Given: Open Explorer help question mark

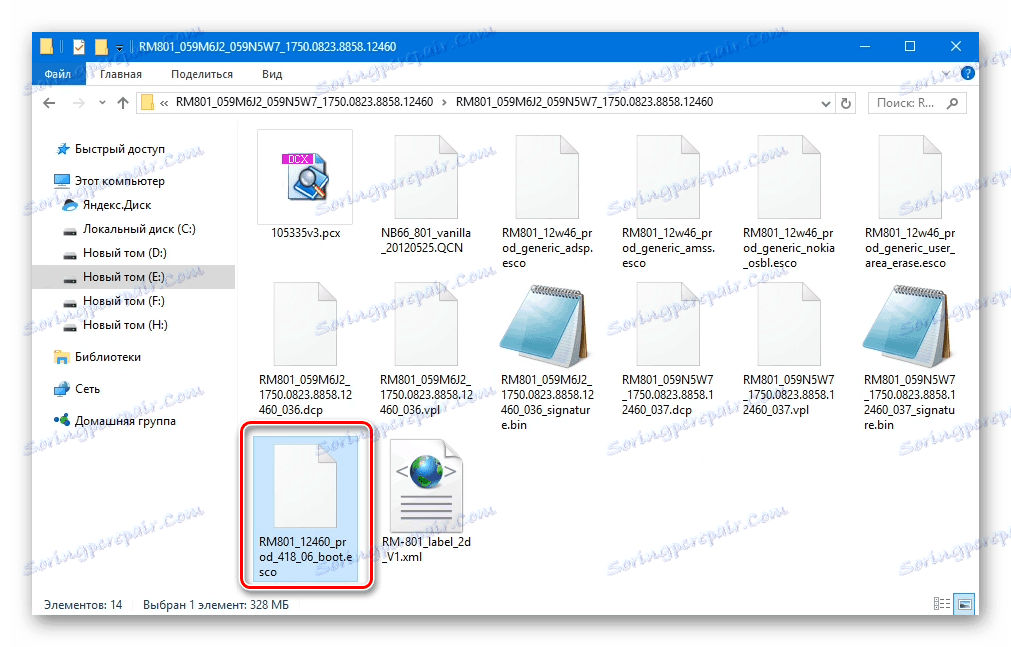Looking at the screenshot, I should (x=967, y=74).
